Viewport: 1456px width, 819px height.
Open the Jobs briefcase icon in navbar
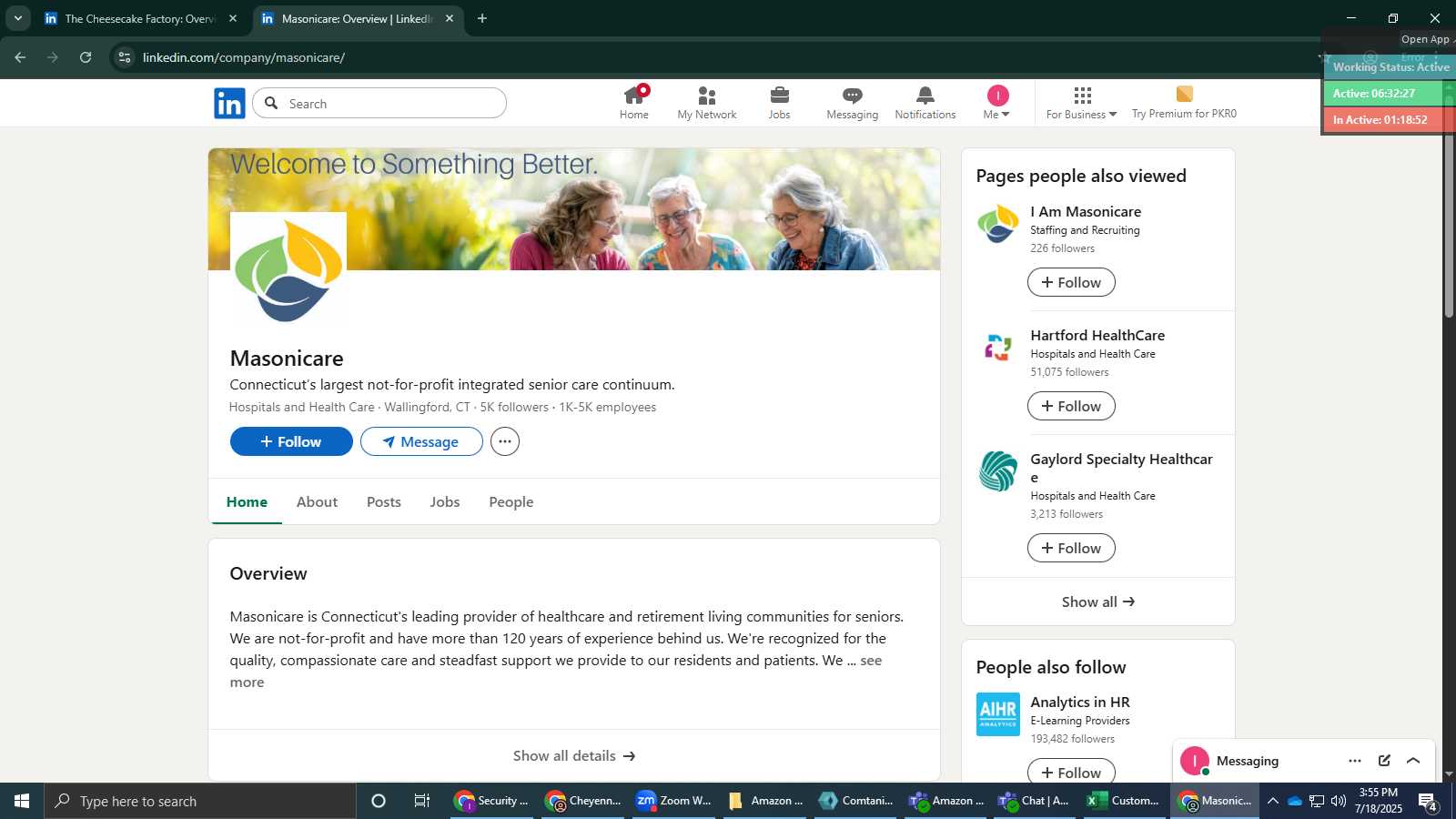pyautogui.click(x=780, y=103)
